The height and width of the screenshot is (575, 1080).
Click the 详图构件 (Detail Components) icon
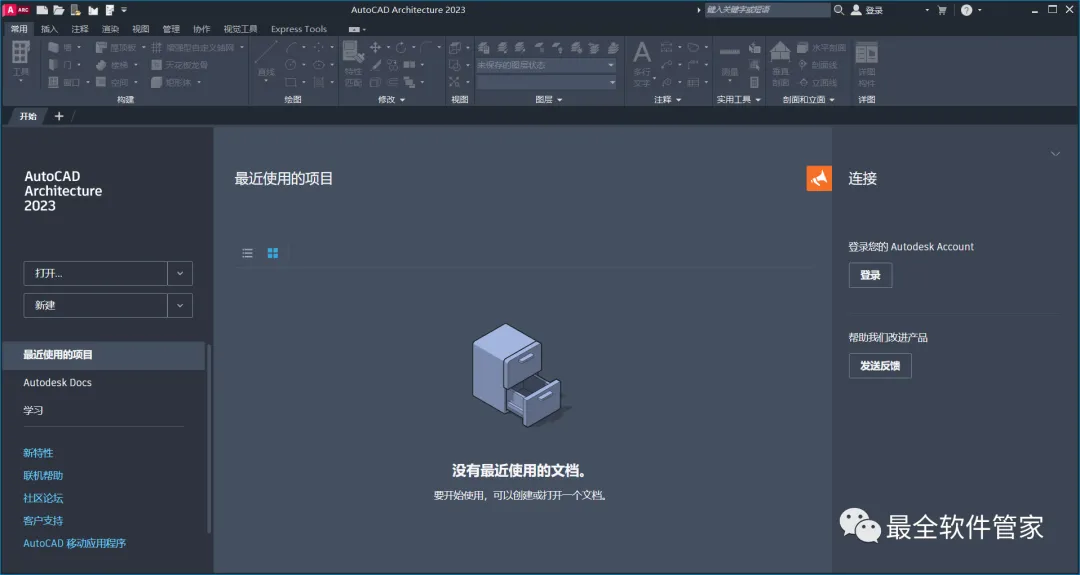click(866, 63)
